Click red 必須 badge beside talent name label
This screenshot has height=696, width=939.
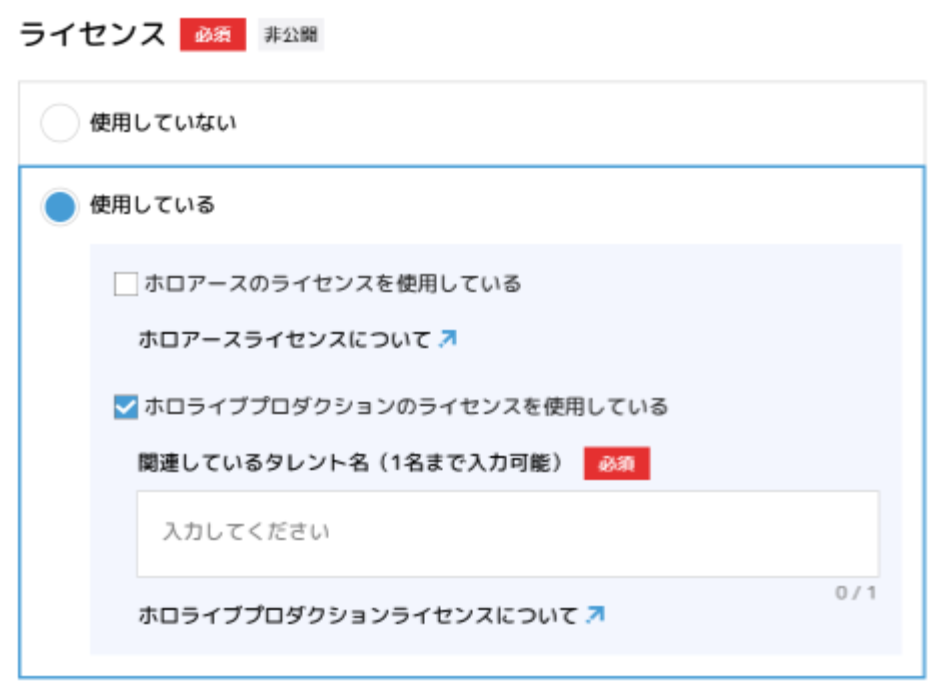(616, 464)
